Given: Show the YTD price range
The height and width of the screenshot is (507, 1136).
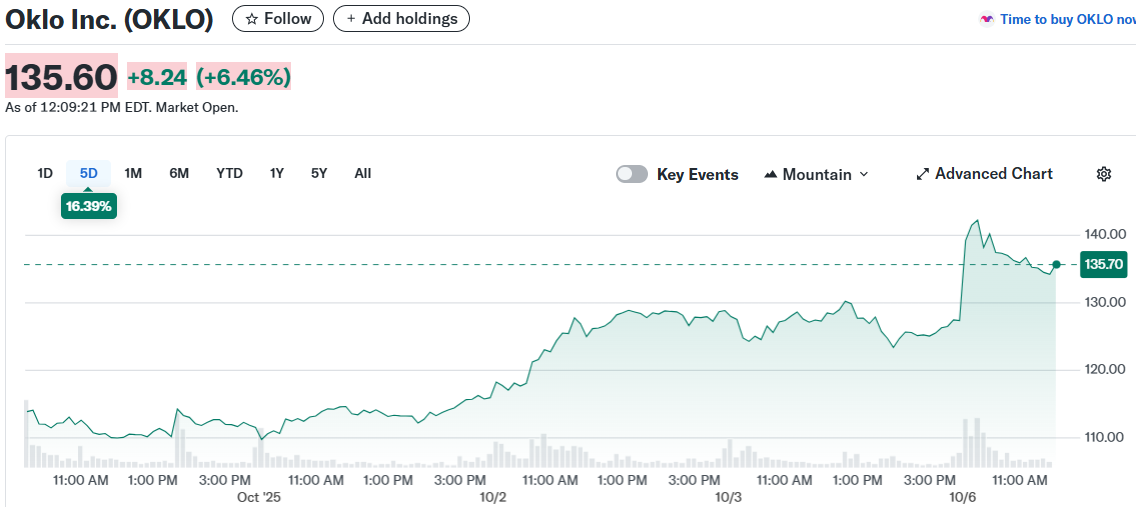Looking at the screenshot, I should 229,173.
